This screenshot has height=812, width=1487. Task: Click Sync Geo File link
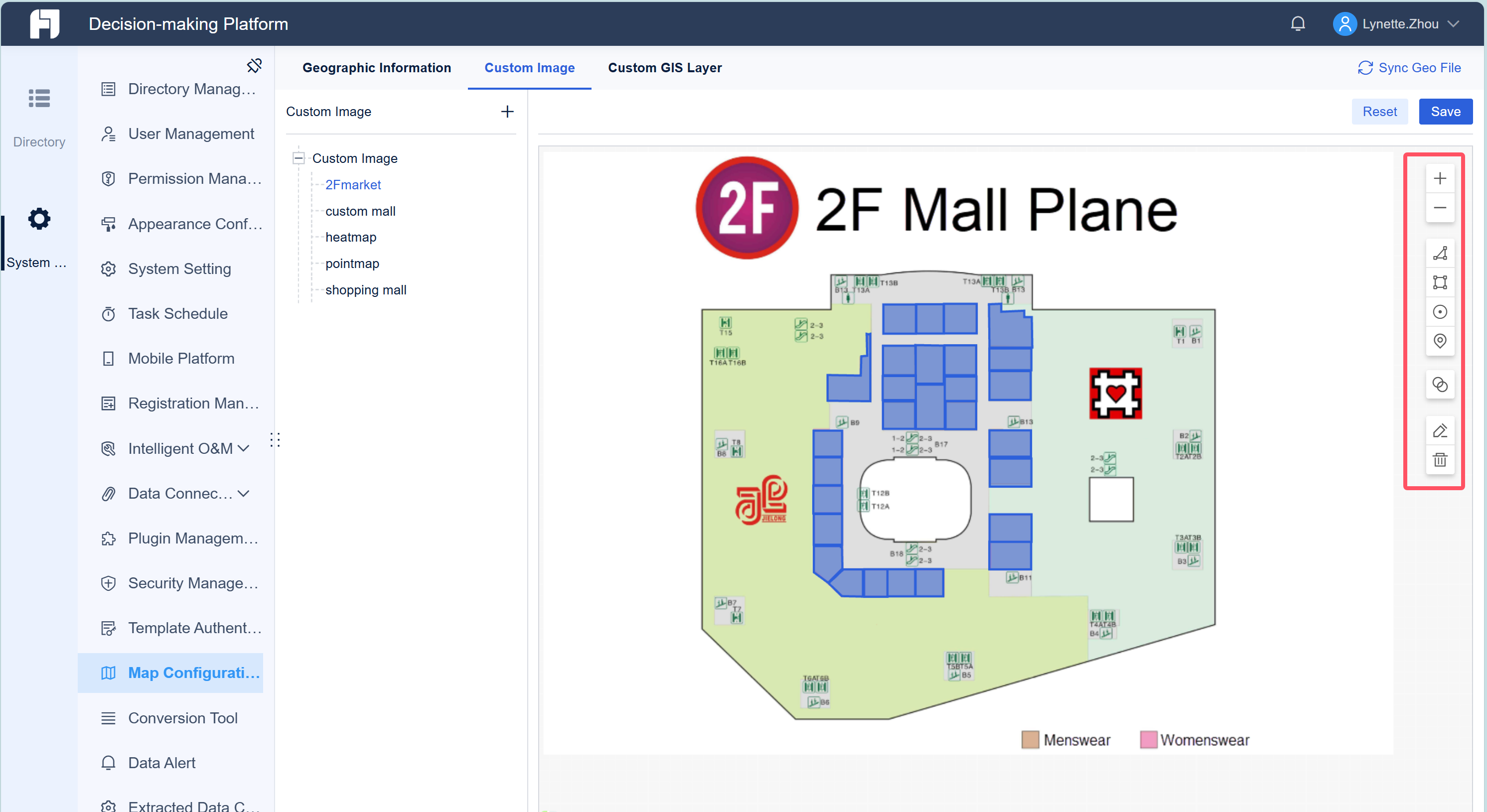1409,68
